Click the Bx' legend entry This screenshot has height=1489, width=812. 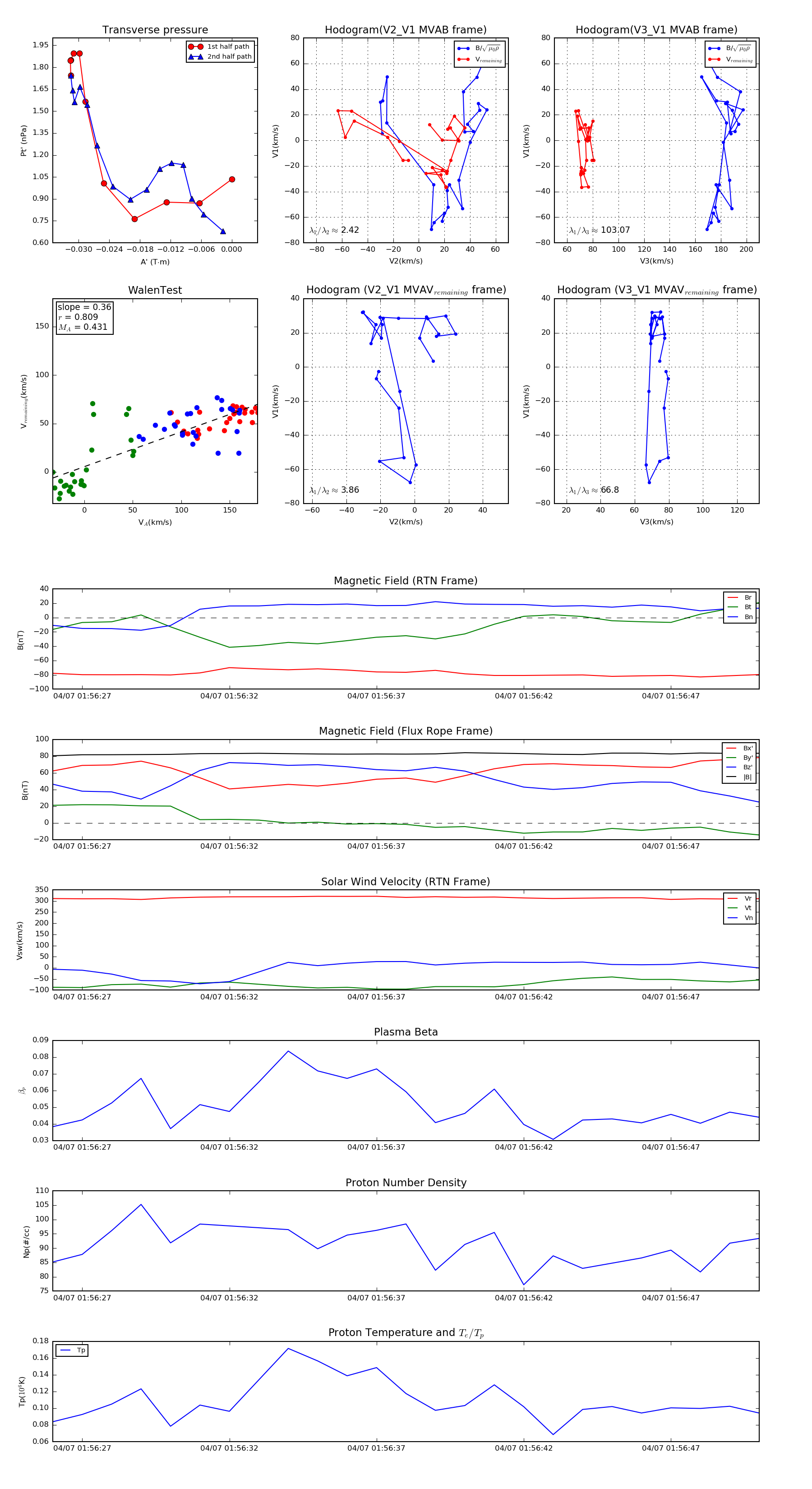(x=739, y=749)
